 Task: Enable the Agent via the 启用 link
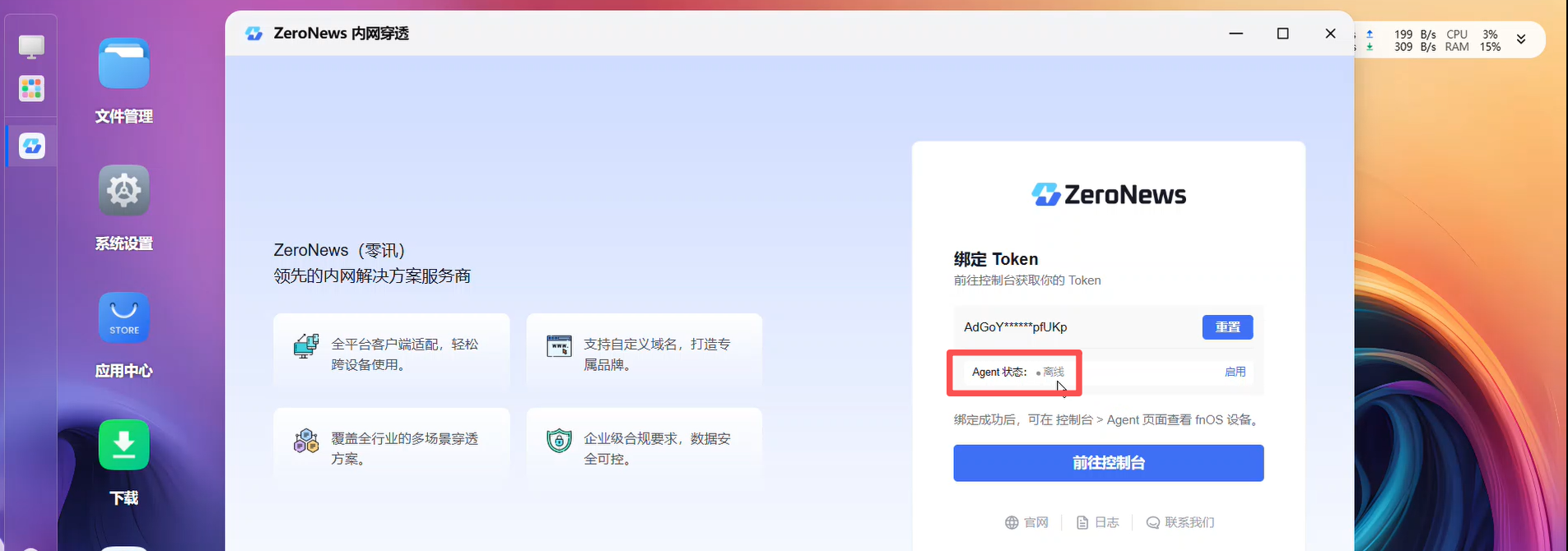[x=1235, y=372]
